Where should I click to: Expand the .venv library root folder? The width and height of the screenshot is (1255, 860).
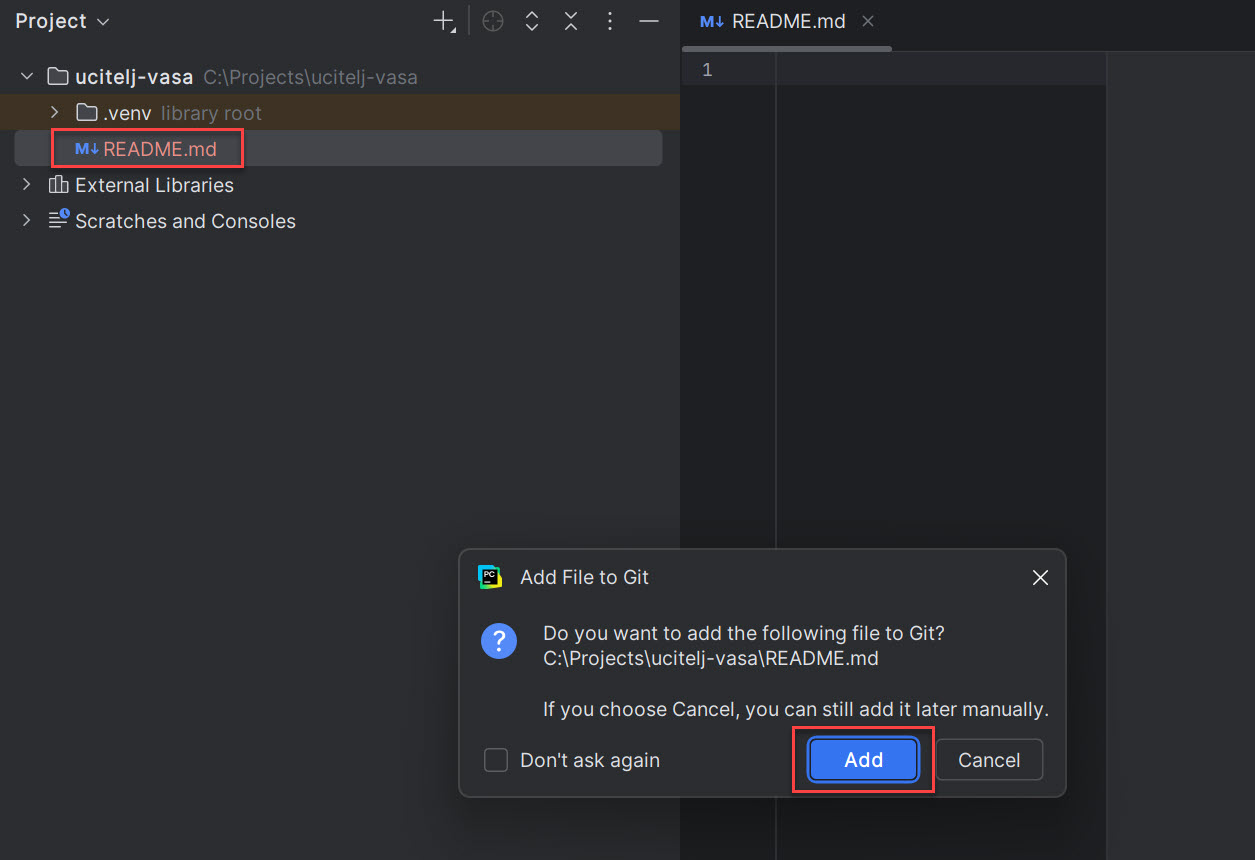[x=54, y=112]
